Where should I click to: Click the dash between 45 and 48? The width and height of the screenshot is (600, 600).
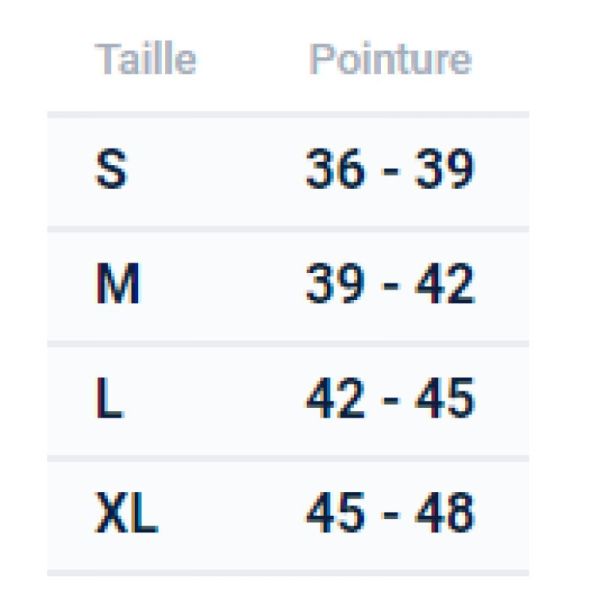coord(391,515)
